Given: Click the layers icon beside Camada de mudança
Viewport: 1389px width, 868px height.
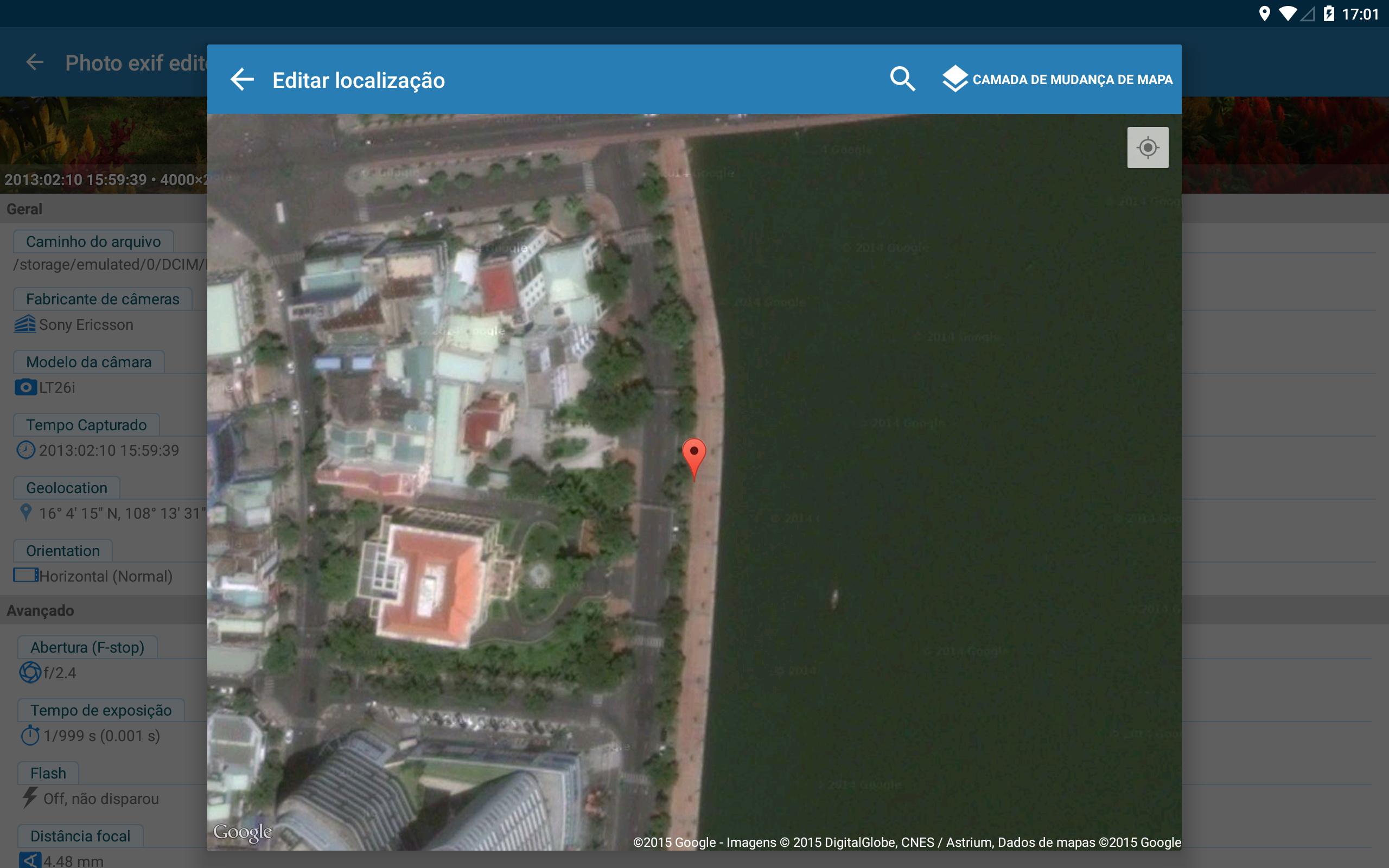Looking at the screenshot, I should (954, 79).
